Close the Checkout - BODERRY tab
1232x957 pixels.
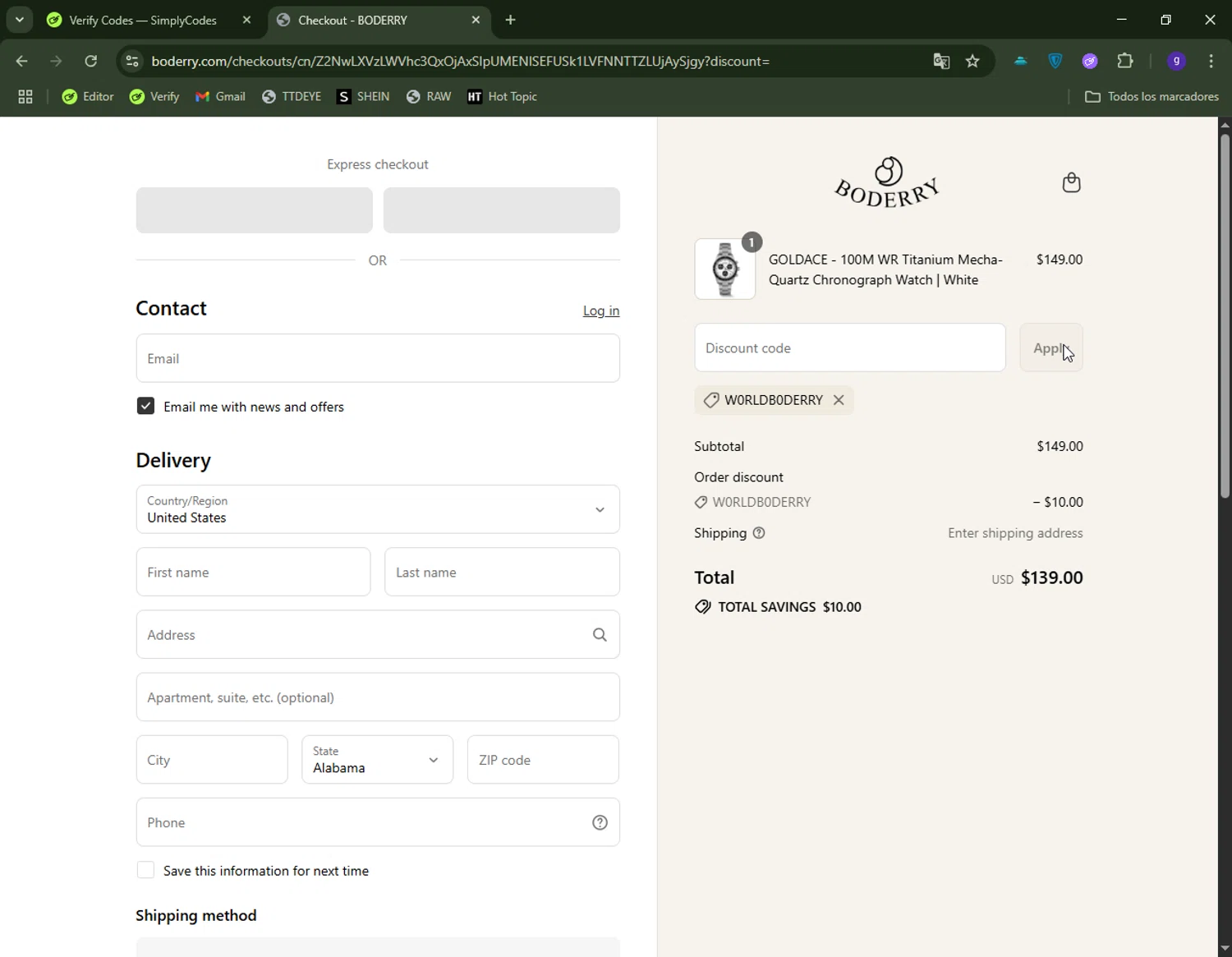476,20
